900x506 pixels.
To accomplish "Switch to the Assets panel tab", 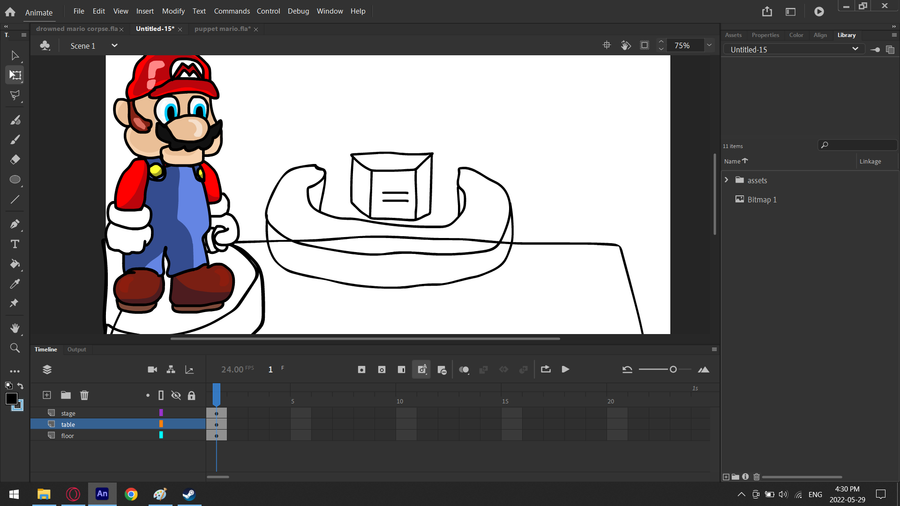I will tap(733, 35).
